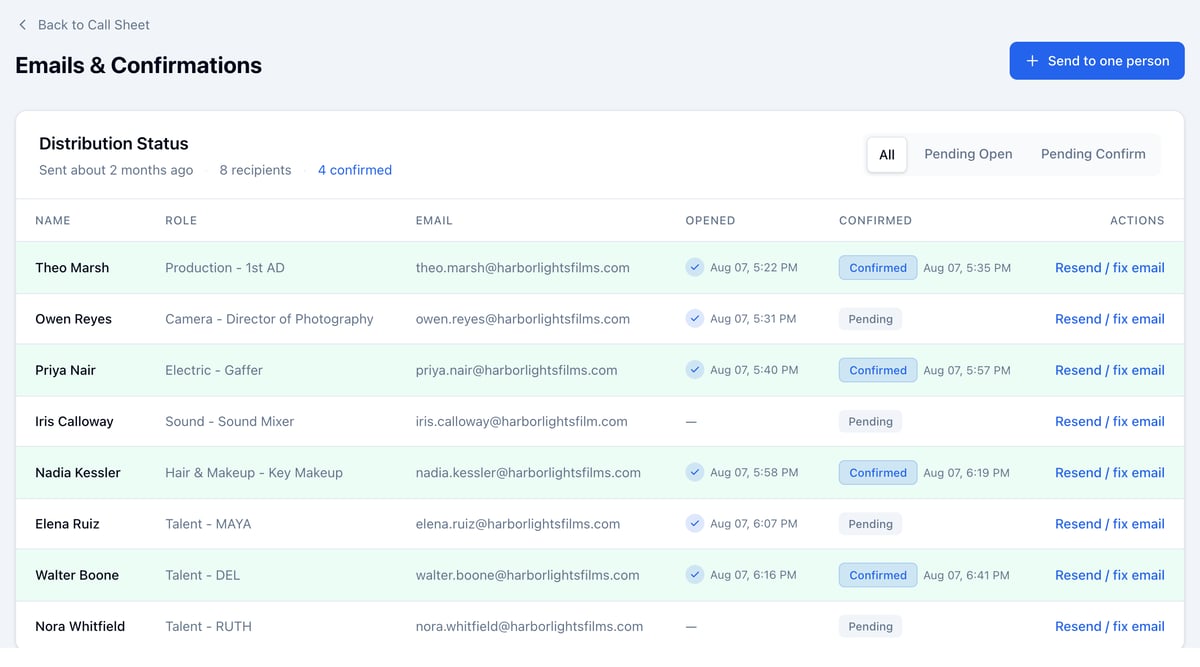Image resolution: width=1200 pixels, height=667 pixels.
Task: Click opened check icon for Owen Reyes
Action: point(695,318)
